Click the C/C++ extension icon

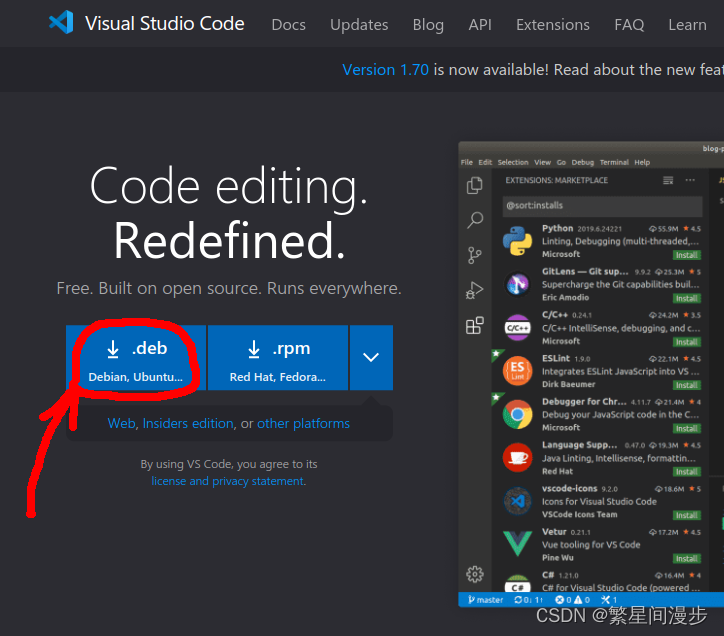[x=517, y=327]
